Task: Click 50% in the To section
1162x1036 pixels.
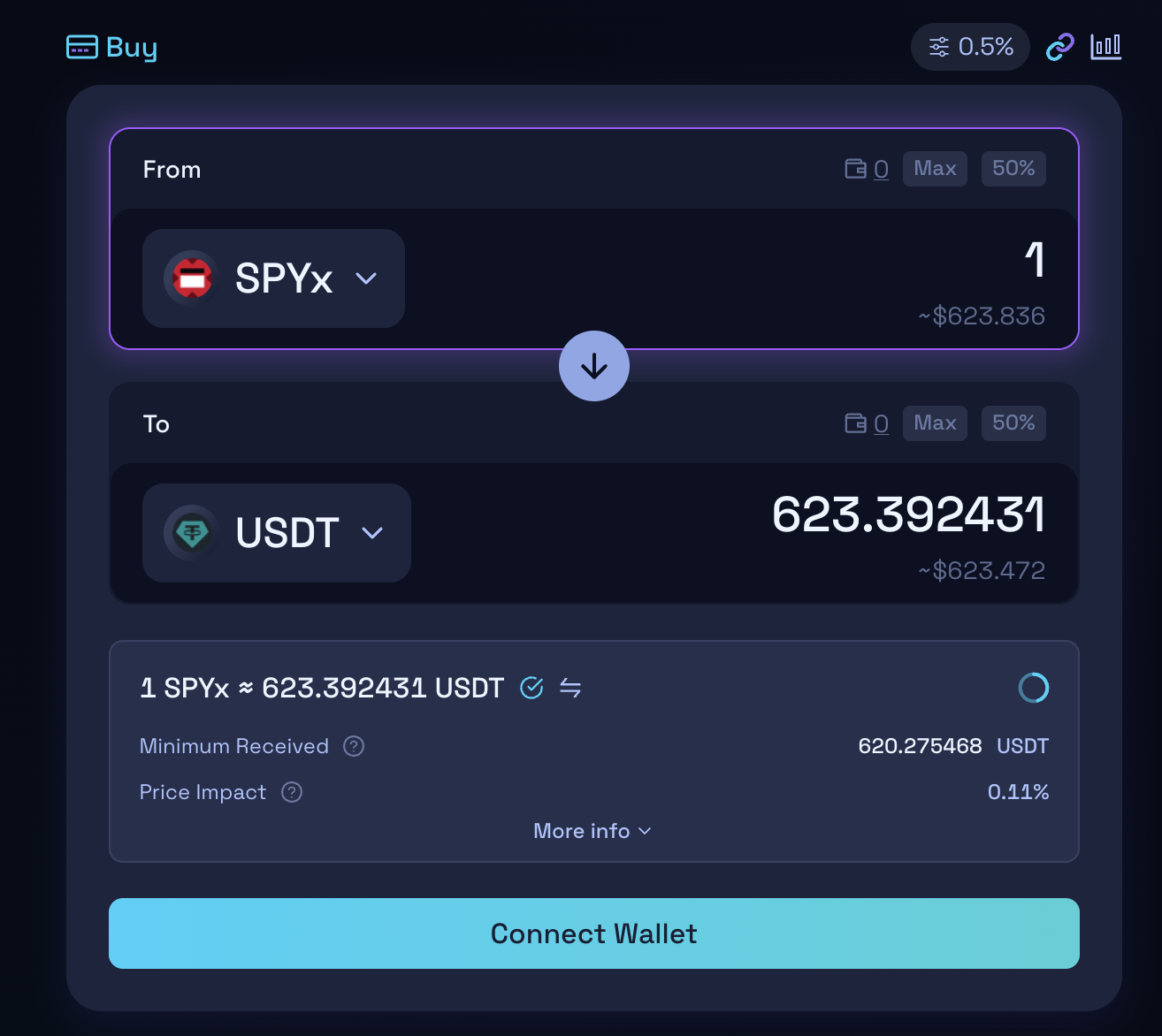Action: 1013,423
